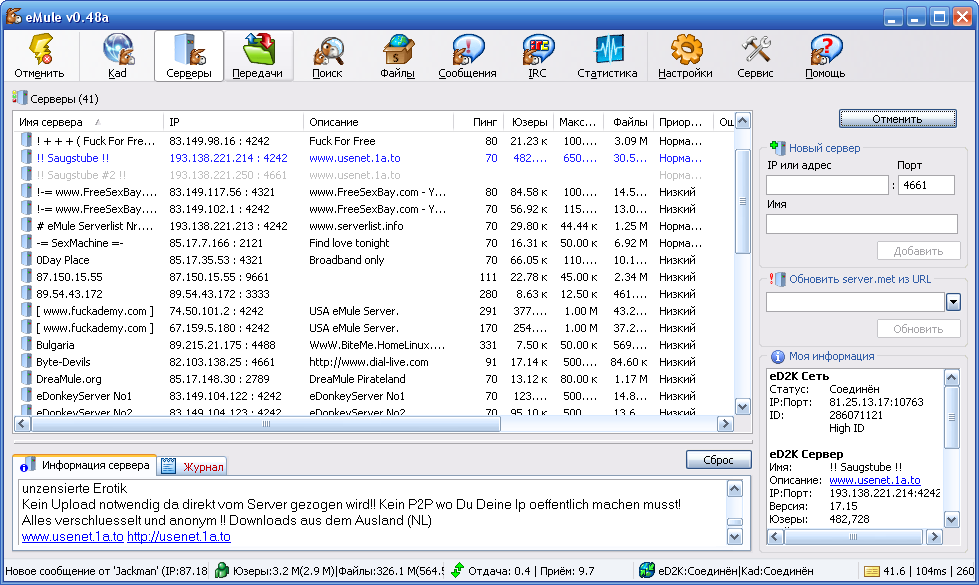The image size is (979, 585).
Task: Click scroll down arrow in server info box
Action: (x=735, y=536)
